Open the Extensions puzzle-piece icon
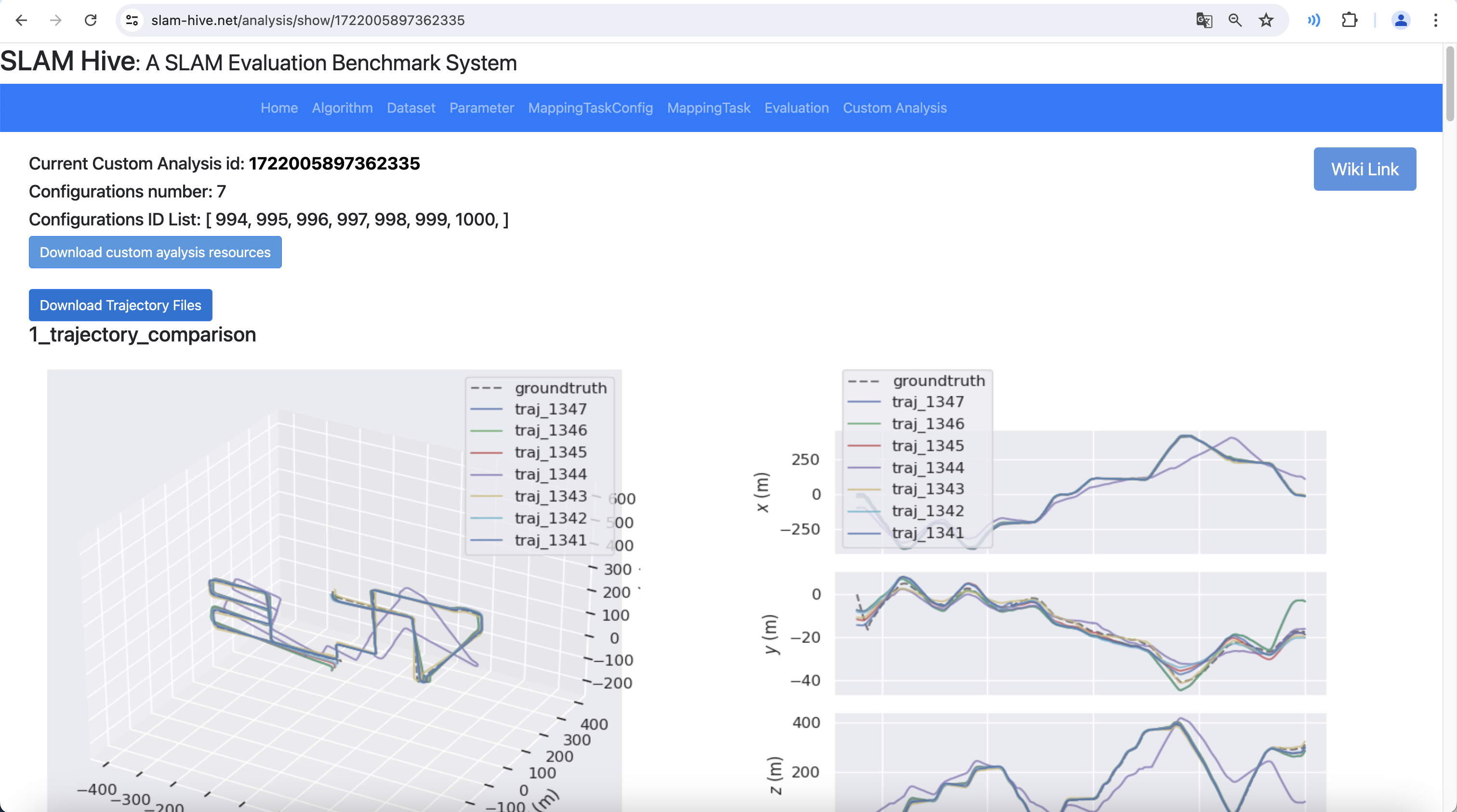The height and width of the screenshot is (812, 1457). (1349, 20)
